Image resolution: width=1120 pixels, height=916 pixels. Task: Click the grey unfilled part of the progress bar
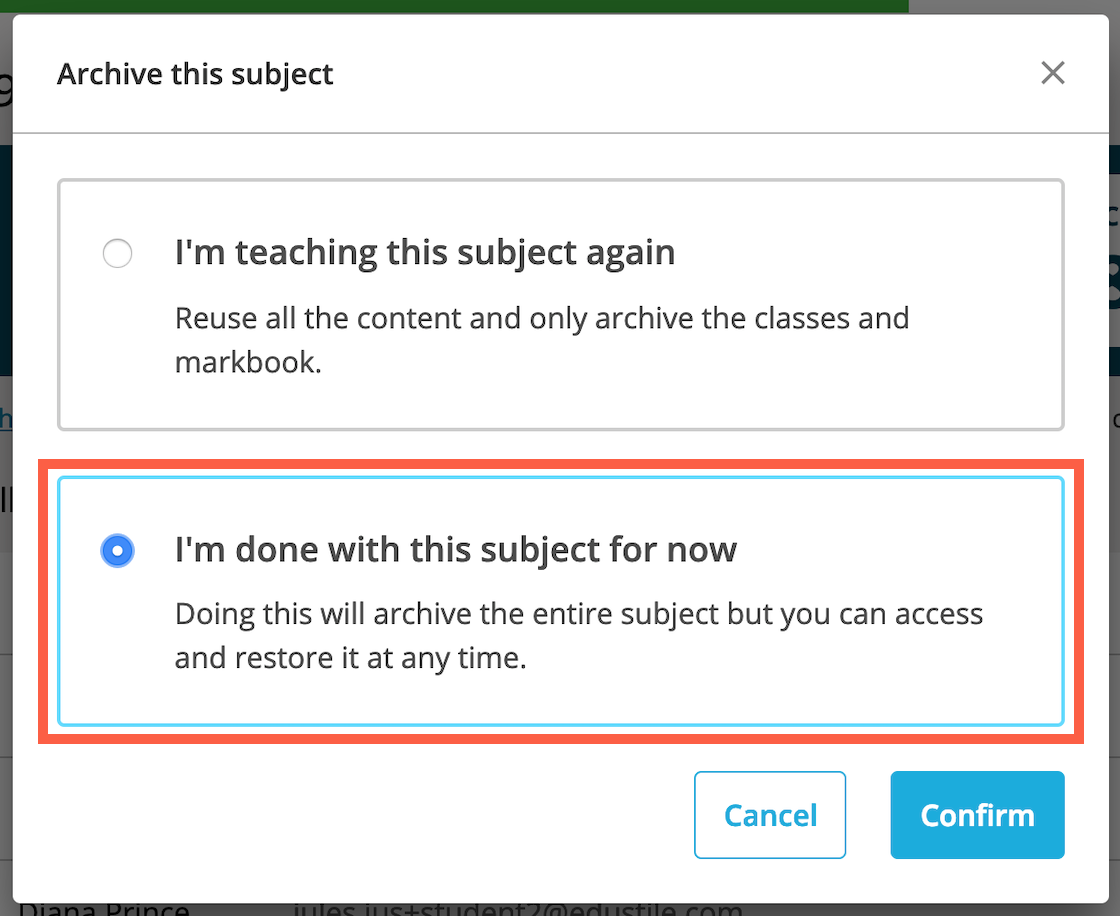(x=1014, y=6)
